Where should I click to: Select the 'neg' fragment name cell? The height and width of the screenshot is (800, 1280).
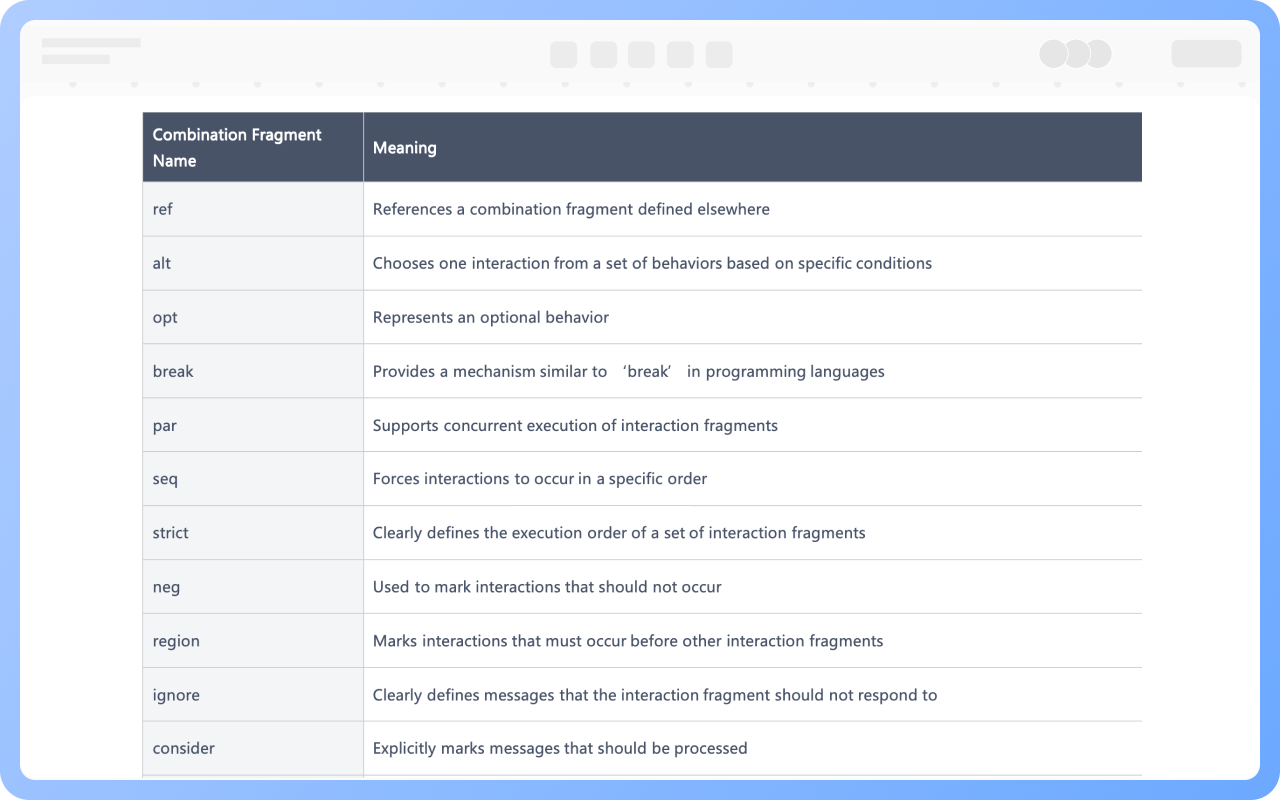pyautogui.click(x=253, y=587)
